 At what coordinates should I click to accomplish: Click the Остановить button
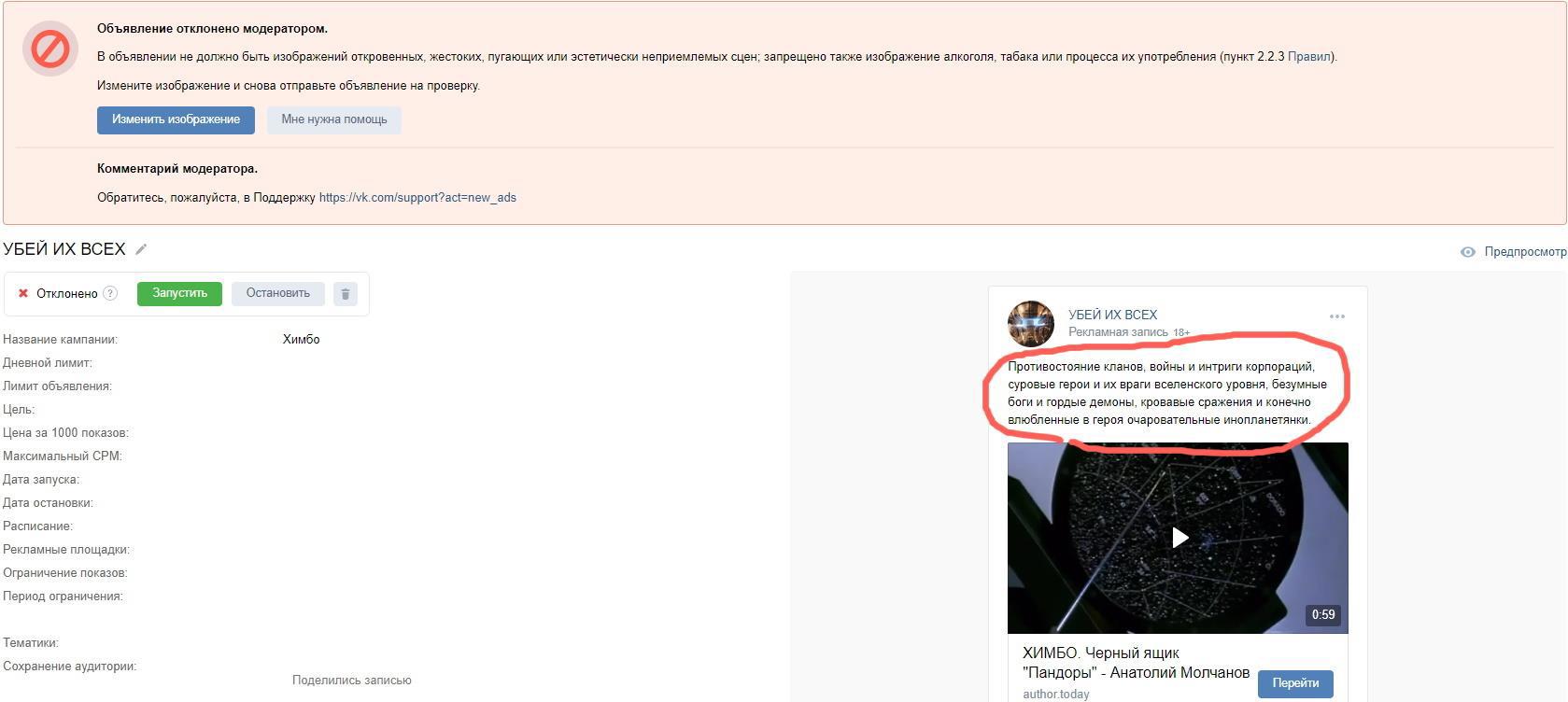(x=277, y=293)
